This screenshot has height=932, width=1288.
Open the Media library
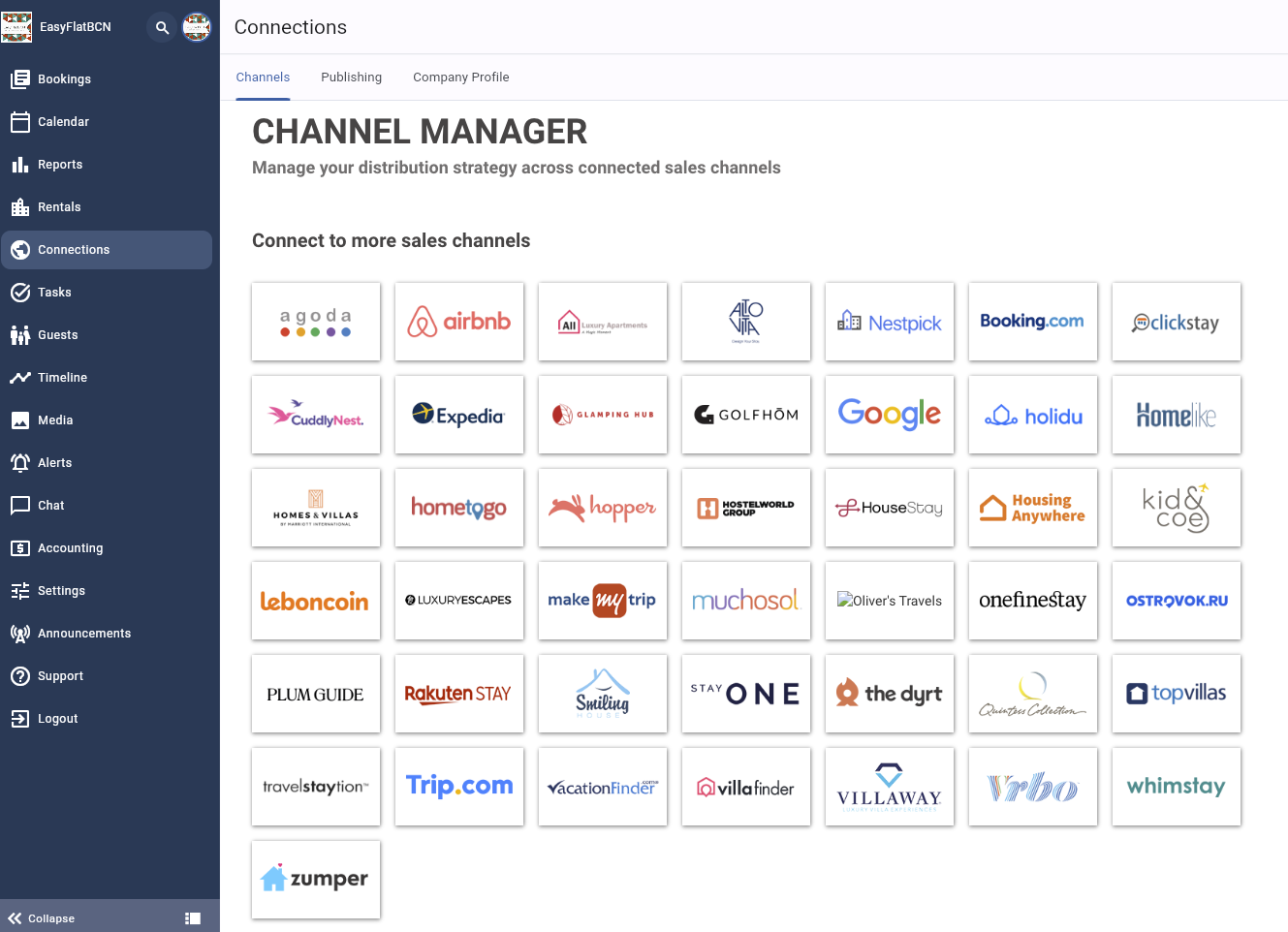[x=107, y=420]
